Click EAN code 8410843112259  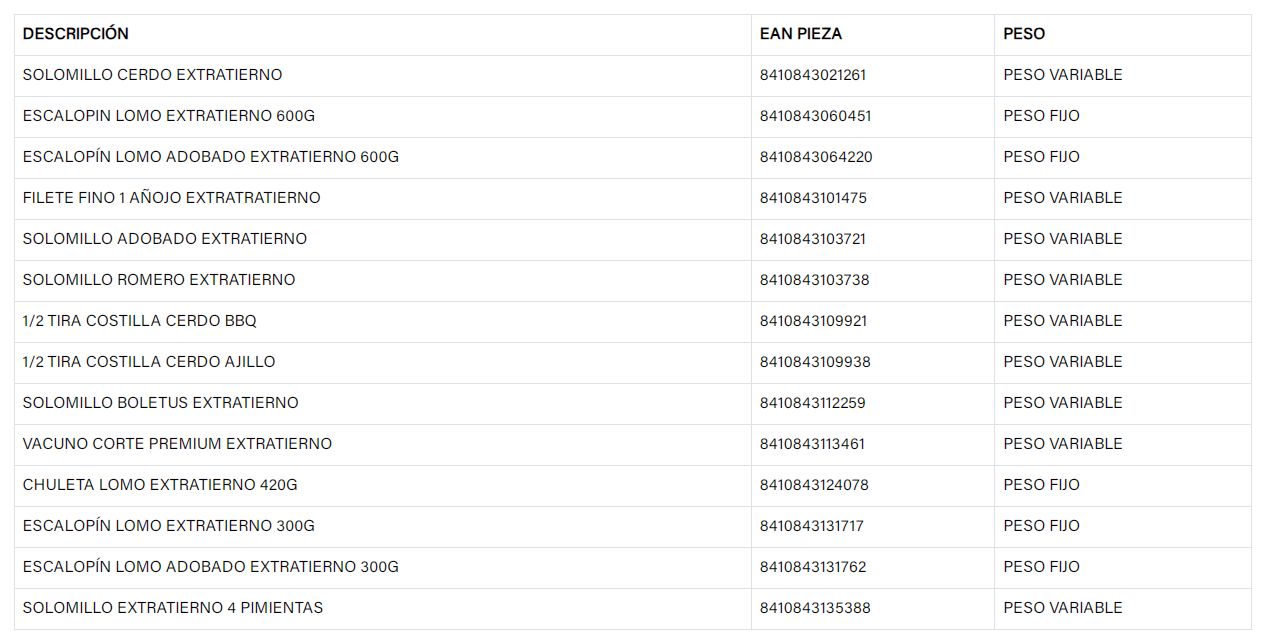pyautogui.click(x=813, y=403)
